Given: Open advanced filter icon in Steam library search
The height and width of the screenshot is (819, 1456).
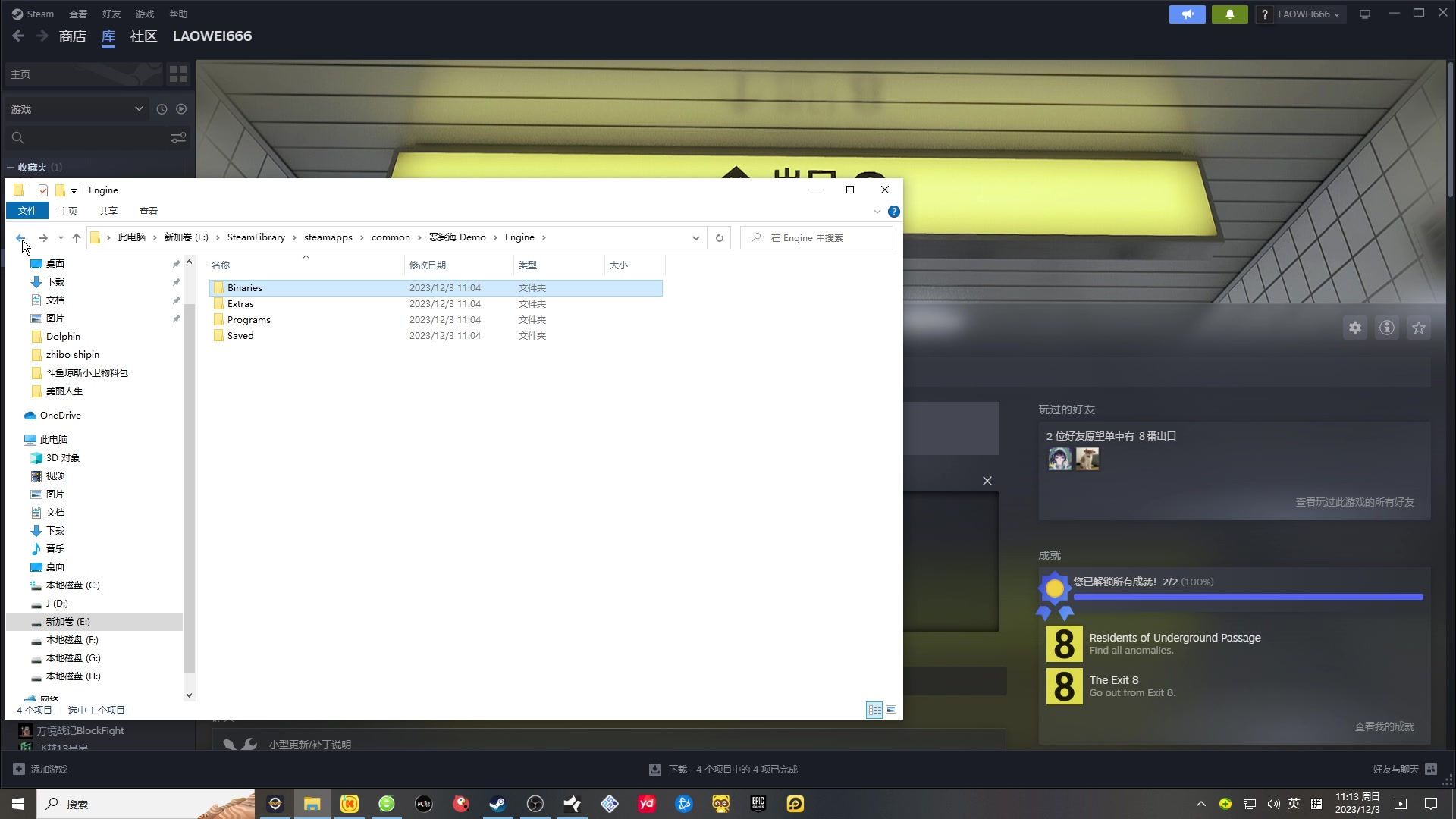Looking at the screenshot, I should pos(178,138).
